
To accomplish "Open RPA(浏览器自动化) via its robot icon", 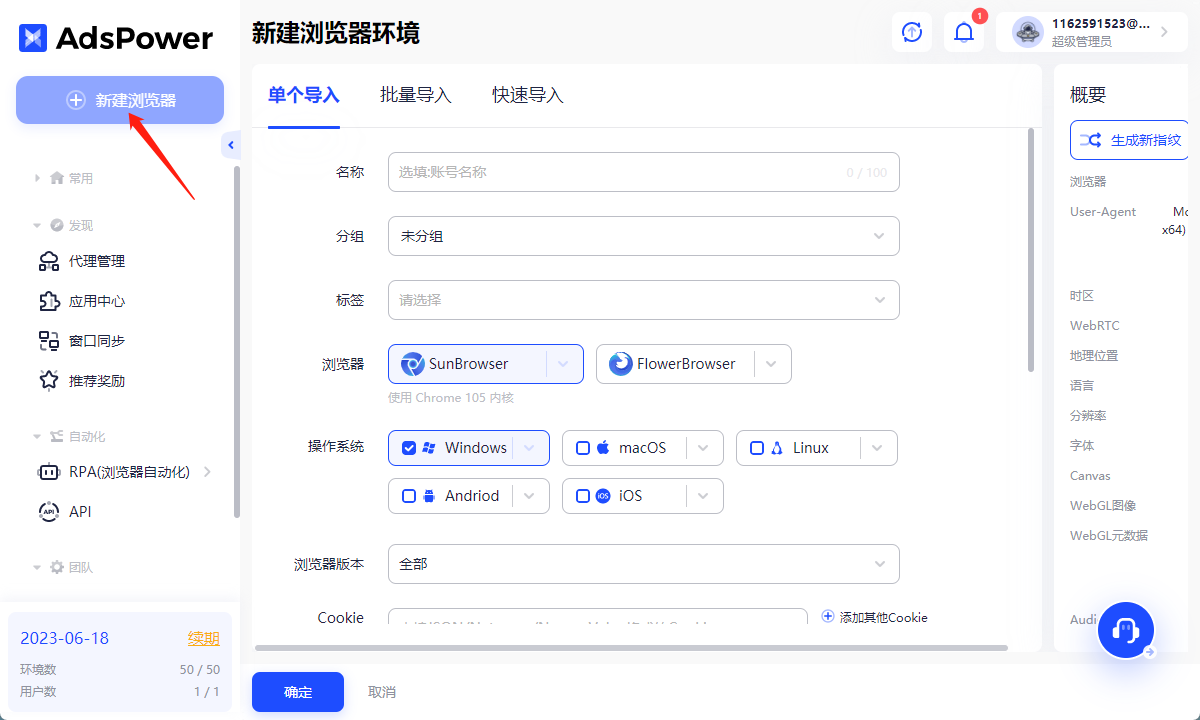I will coord(49,472).
